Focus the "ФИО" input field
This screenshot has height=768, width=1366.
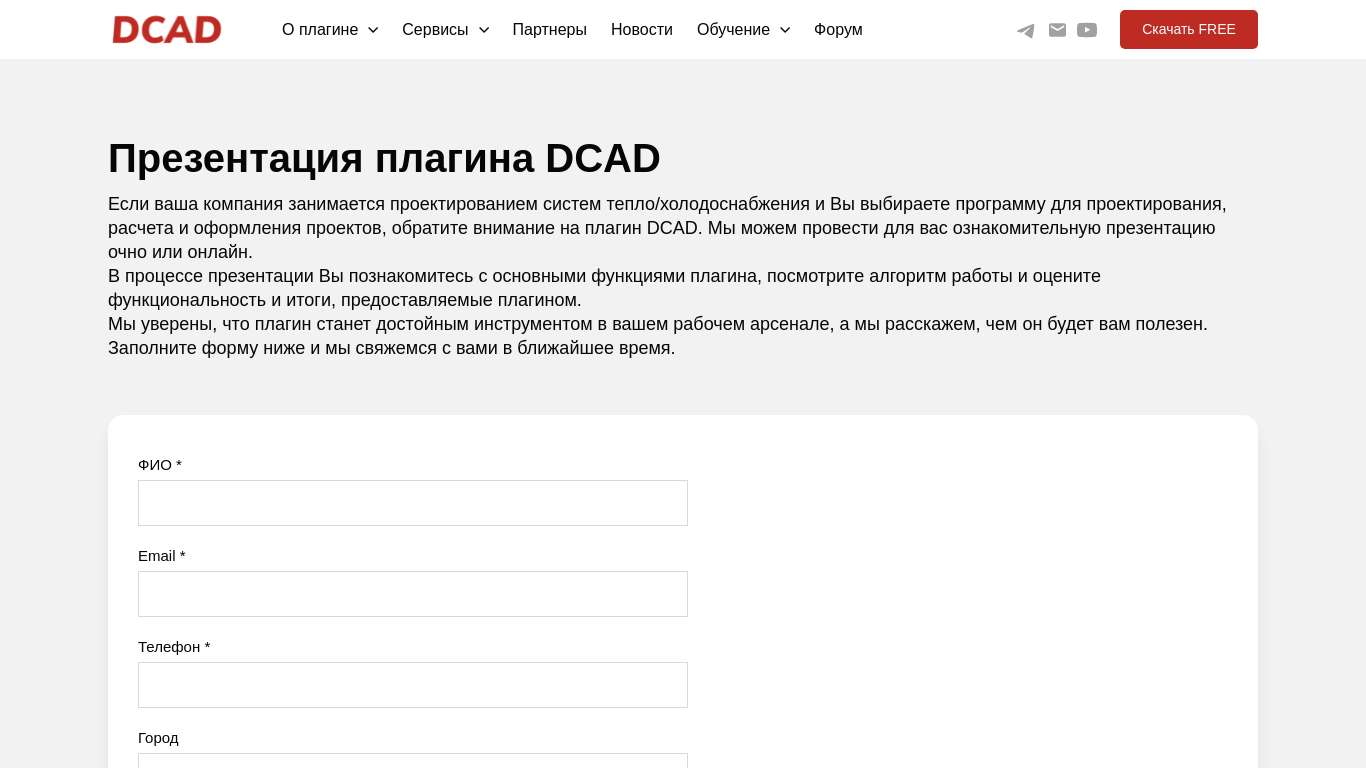pyautogui.click(x=413, y=503)
